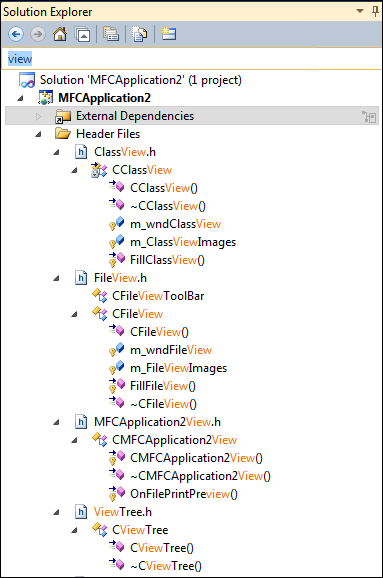383x578 pixels.
Task: Click the FillFileView() method icon
Action: pos(117,386)
